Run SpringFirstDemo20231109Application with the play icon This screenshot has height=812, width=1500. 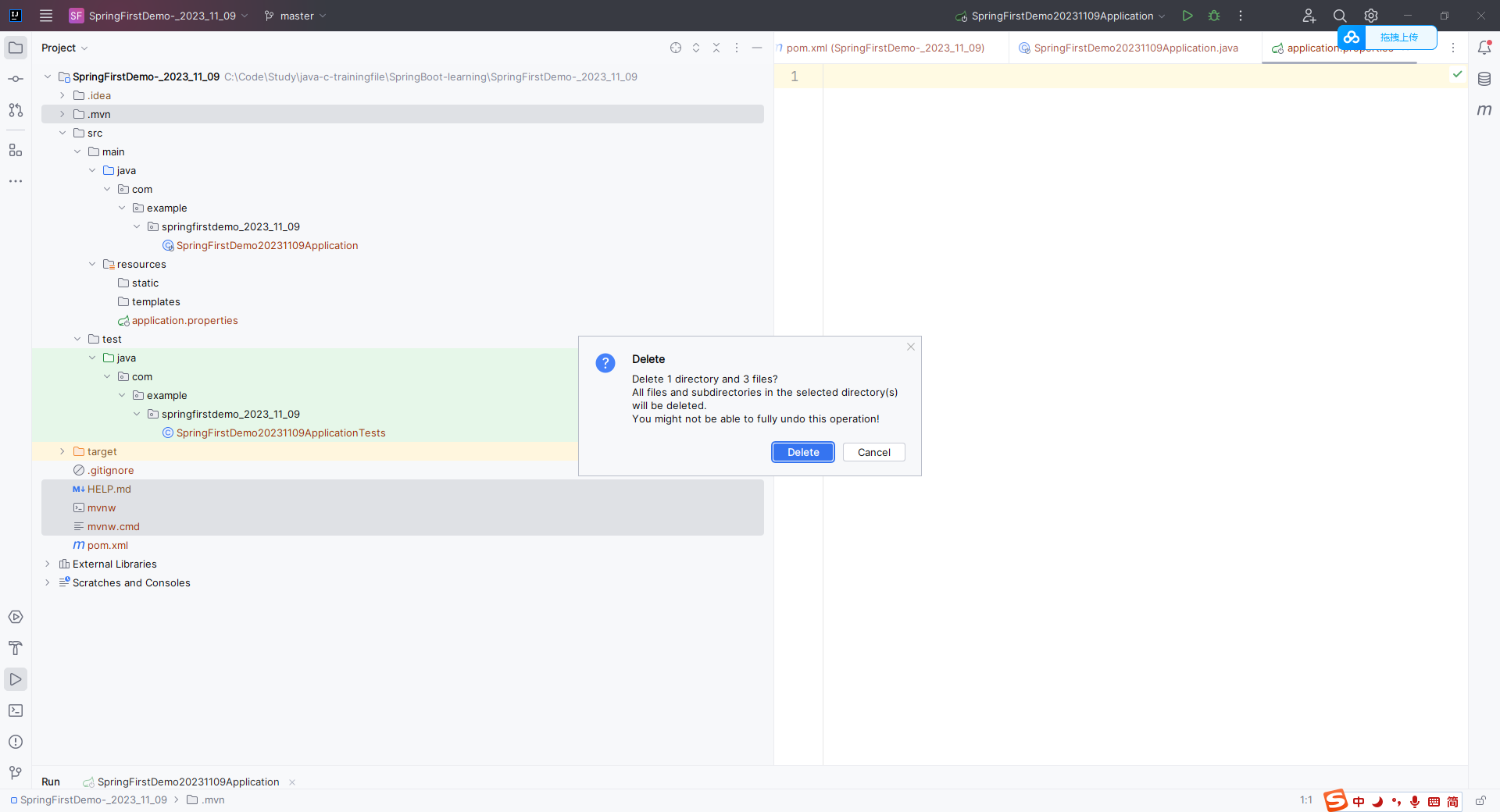[x=1187, y=16]
